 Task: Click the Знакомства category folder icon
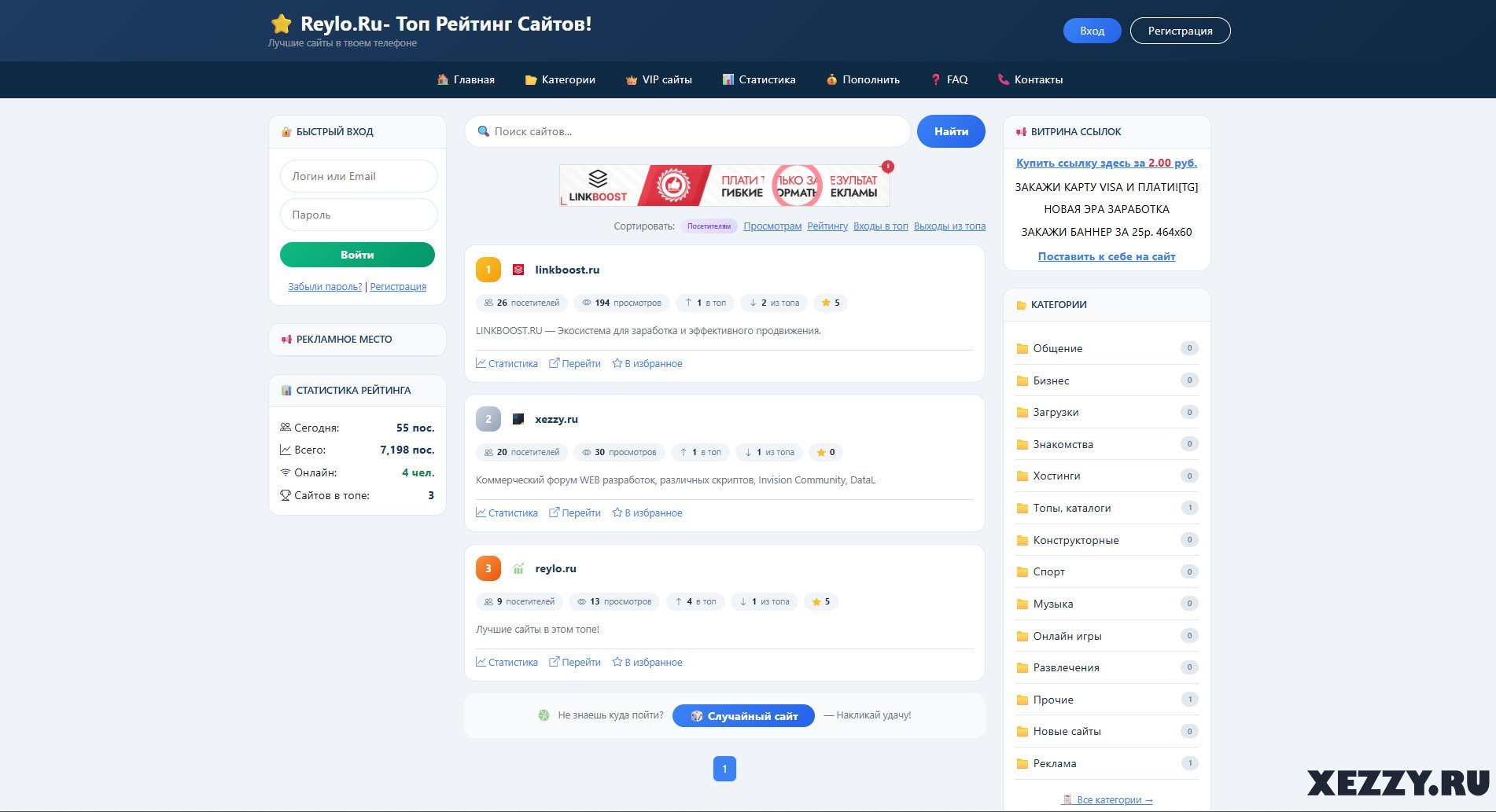(1023, 444)
